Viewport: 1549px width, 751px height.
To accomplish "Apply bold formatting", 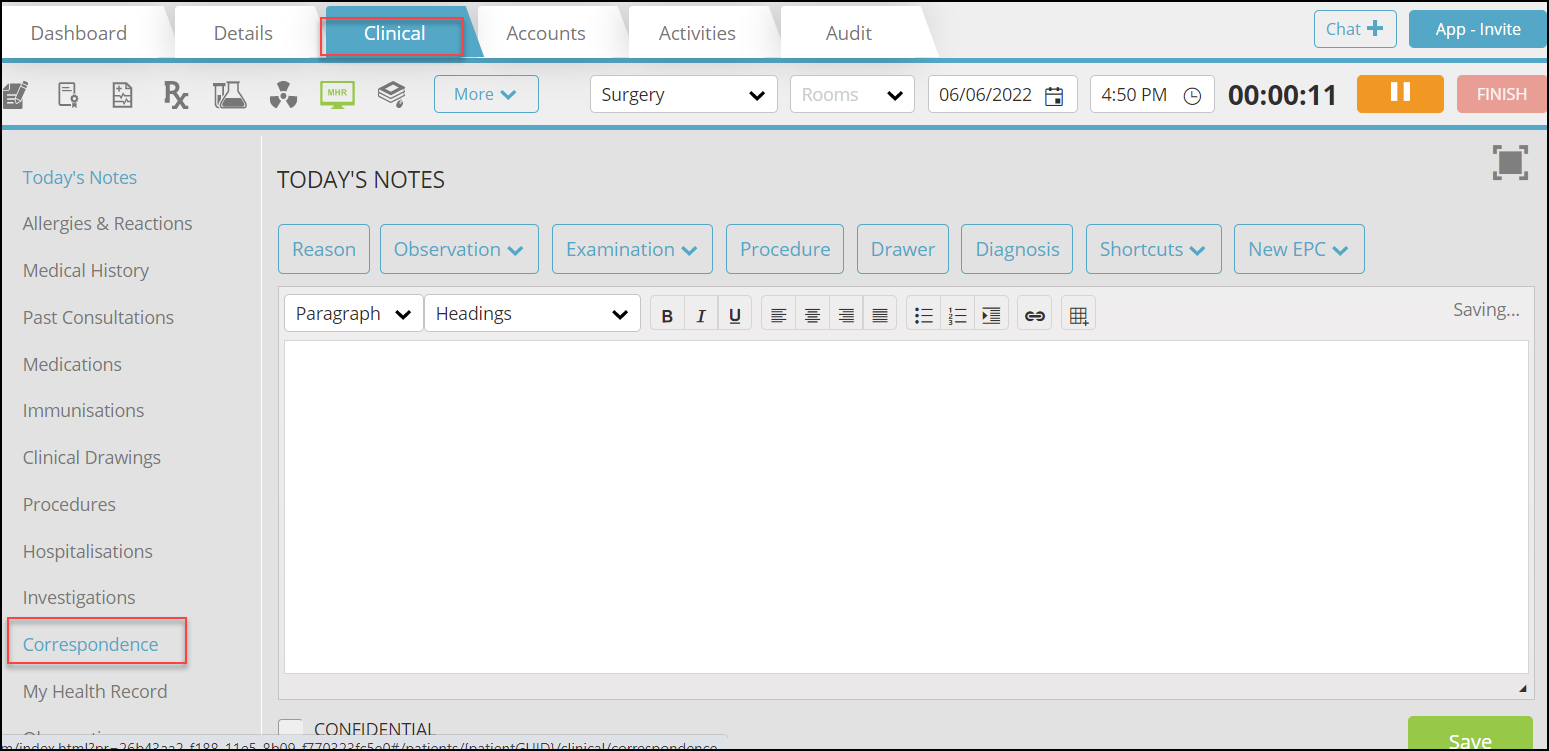I will pos(667,315).
